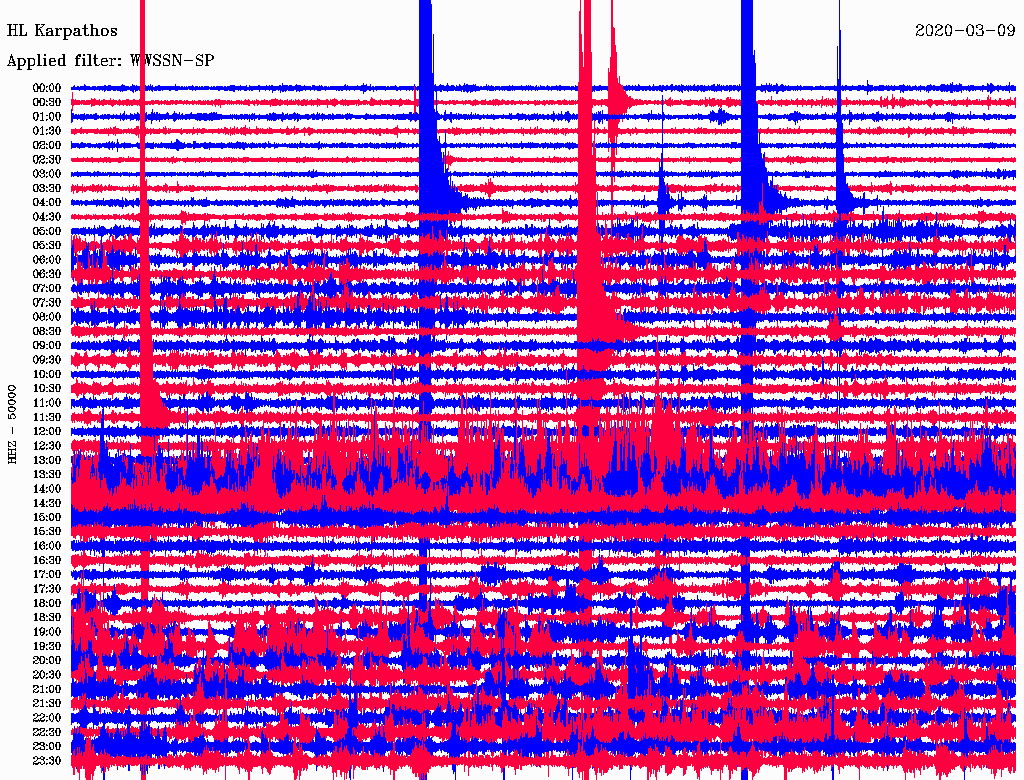Select the 12:30 time label
Viewport: 1024px width, 780px height.
pyautogui.click(x=47, y=446)
